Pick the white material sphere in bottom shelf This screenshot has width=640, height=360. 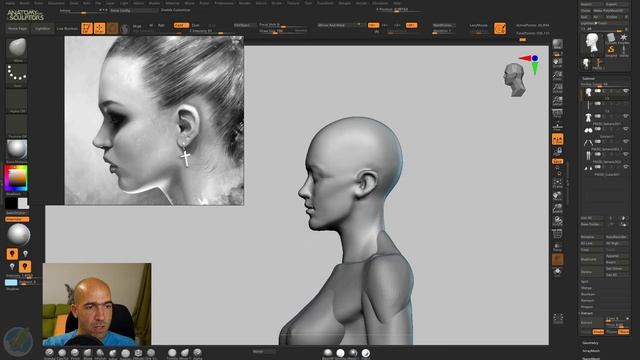(x=340, y=353)
